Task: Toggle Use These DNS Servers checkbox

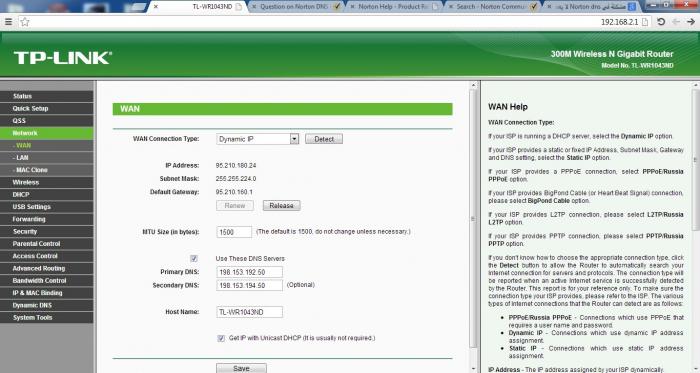Action: [x=194, y=259]
